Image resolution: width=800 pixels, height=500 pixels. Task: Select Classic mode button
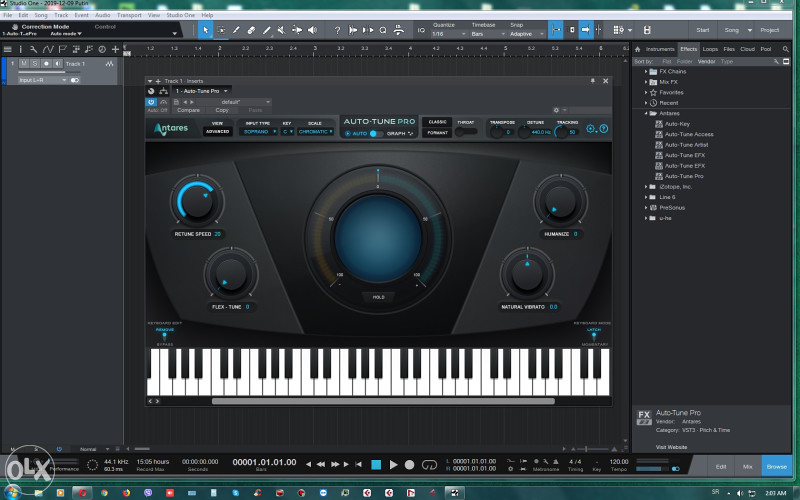437,122
